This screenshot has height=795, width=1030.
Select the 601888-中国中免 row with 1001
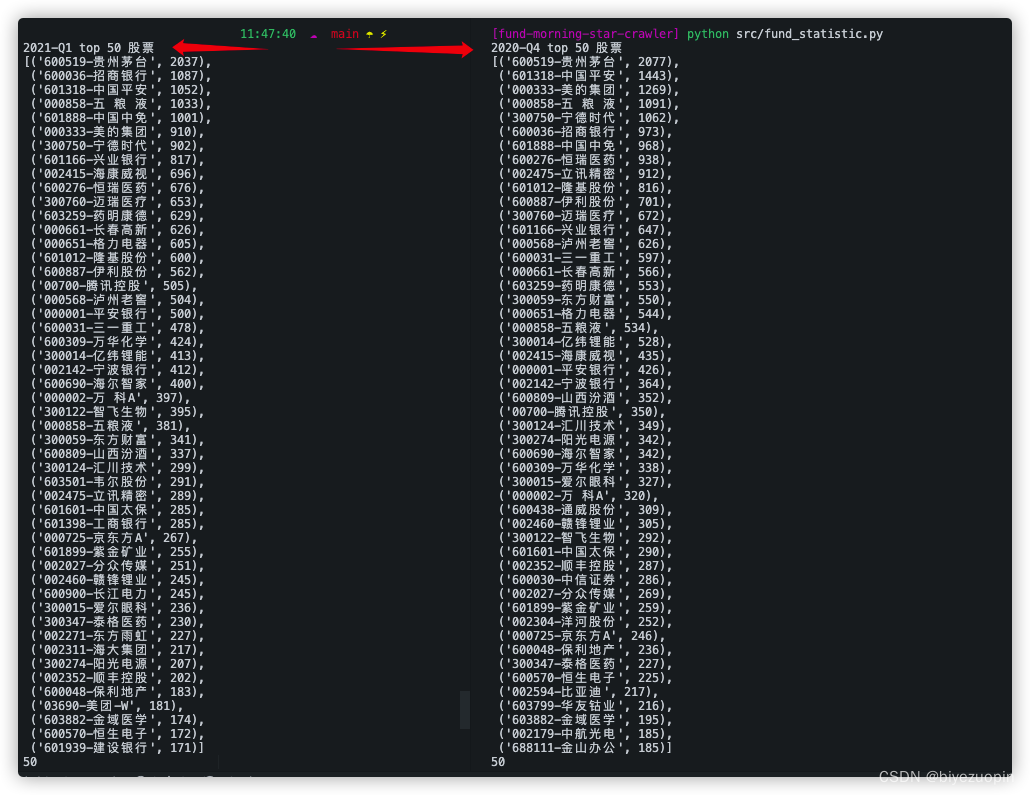pos(121,118)
